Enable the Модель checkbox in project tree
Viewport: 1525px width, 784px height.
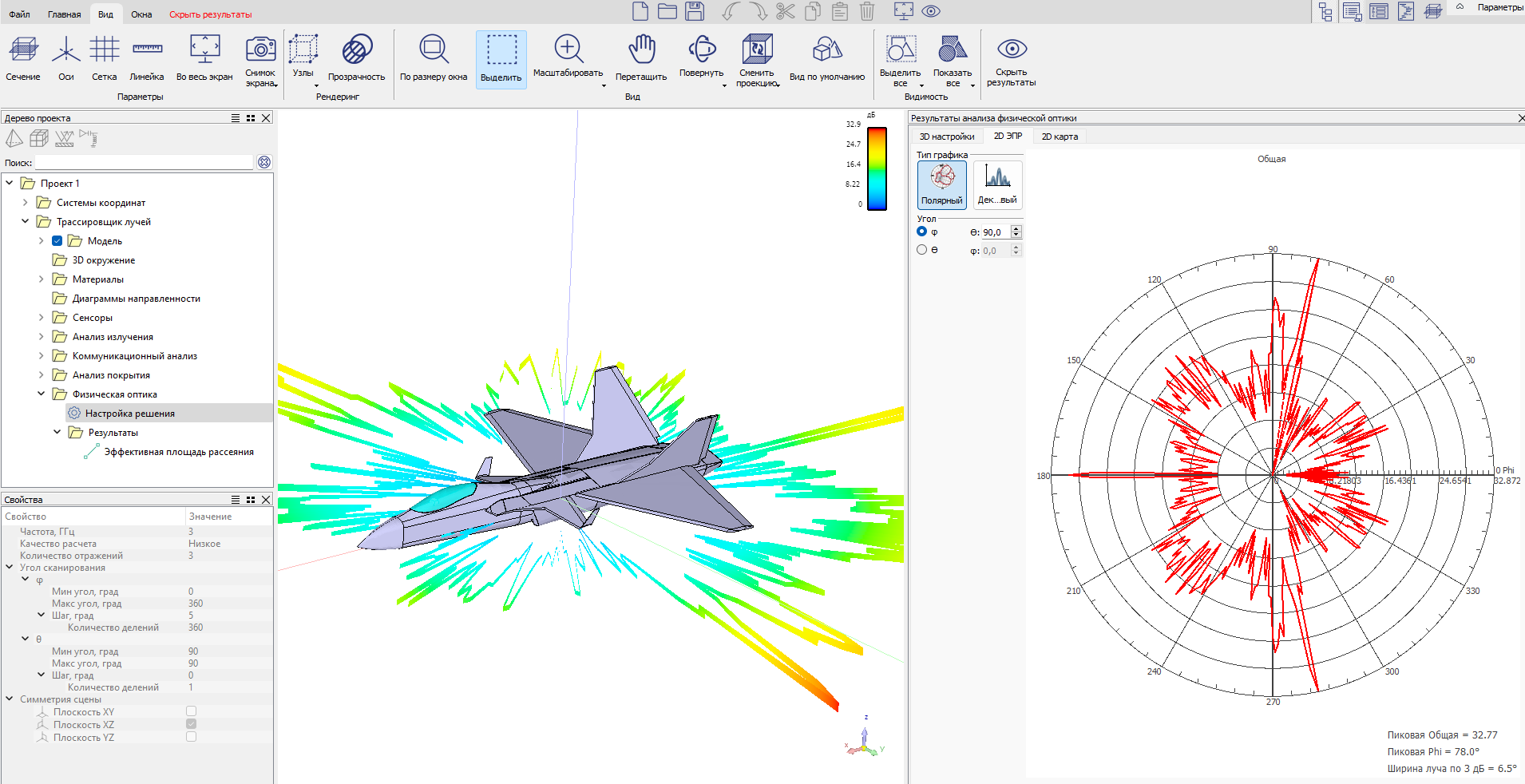tap(57, 241)
